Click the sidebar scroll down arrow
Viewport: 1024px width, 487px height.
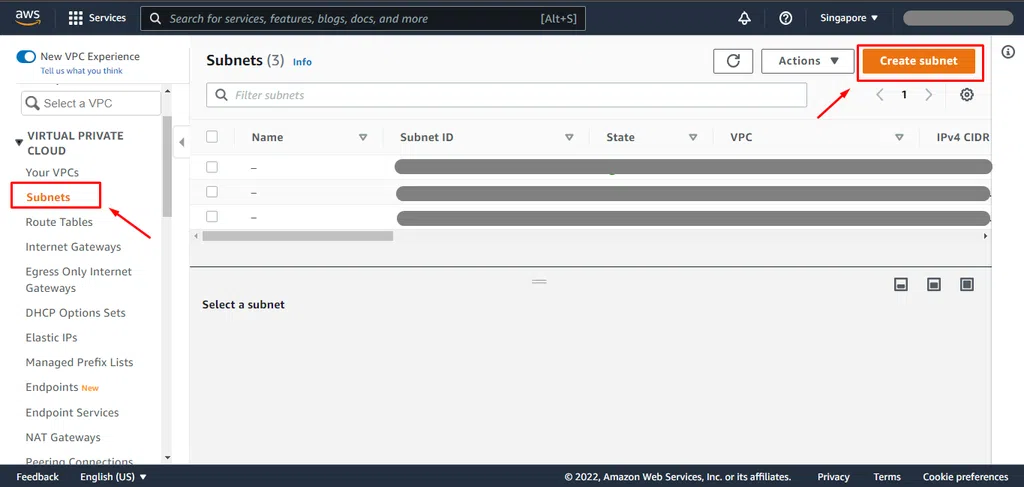[167, 458]
